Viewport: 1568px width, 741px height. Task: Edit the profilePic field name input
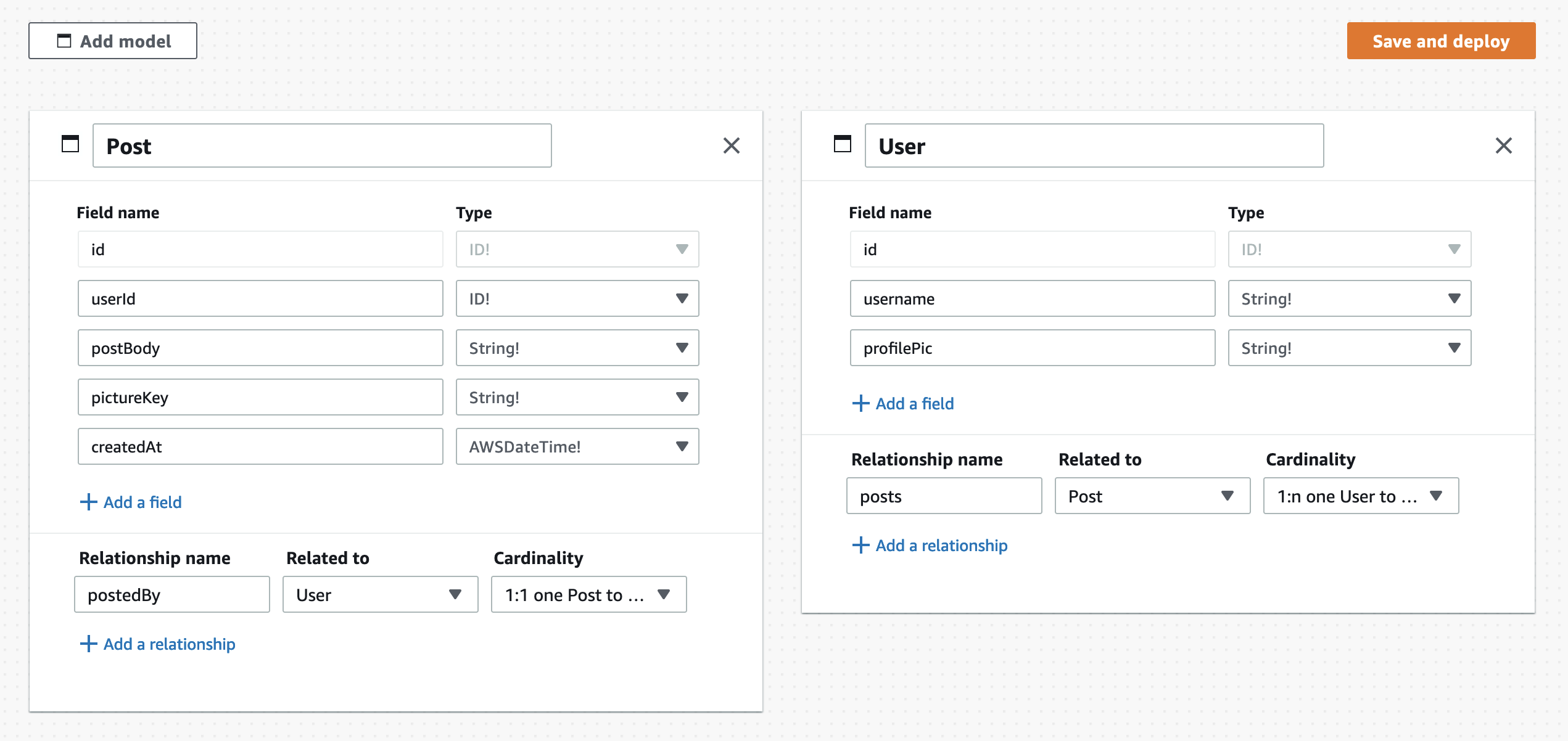[1033, 348]
